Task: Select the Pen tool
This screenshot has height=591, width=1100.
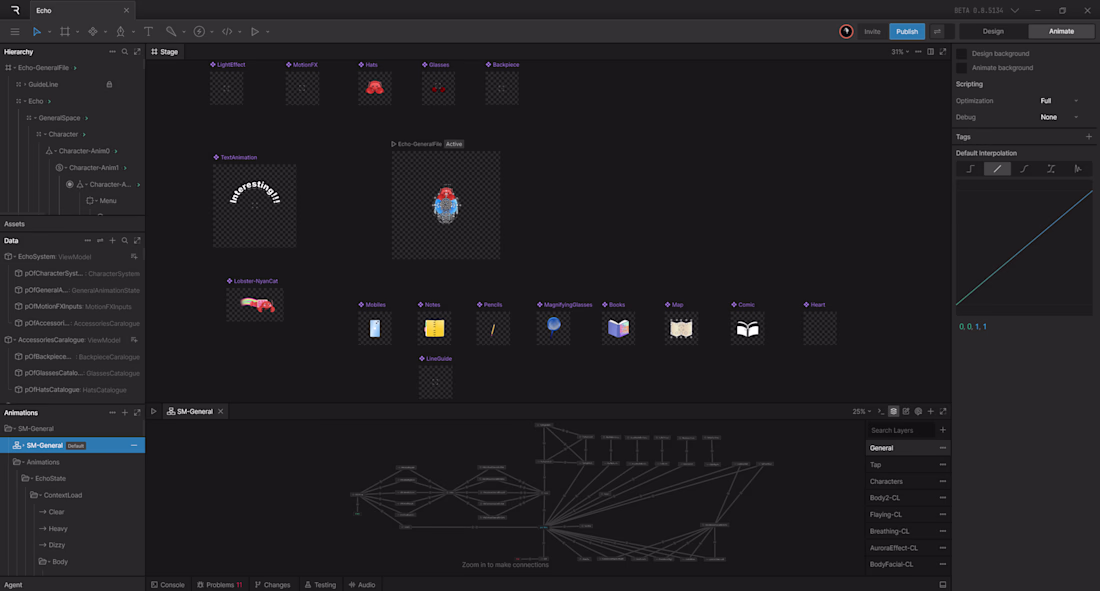Action: click(x=121, y=32)
